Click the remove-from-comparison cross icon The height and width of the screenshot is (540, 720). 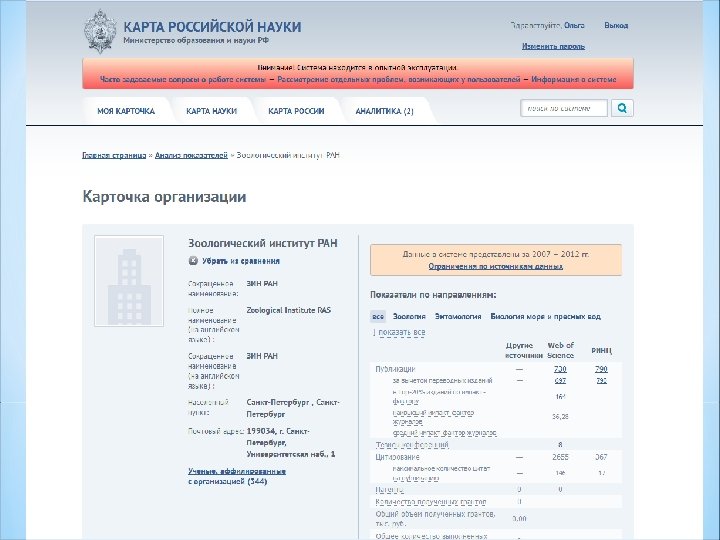(x=193, y=261)
